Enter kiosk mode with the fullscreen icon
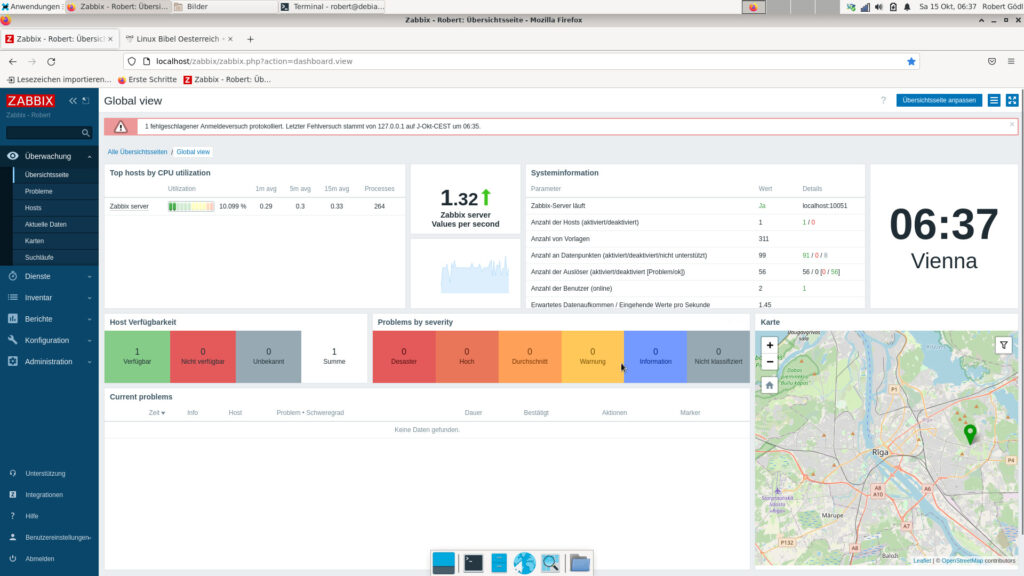The image size is (1024, 576). [x=1012, y=101]
